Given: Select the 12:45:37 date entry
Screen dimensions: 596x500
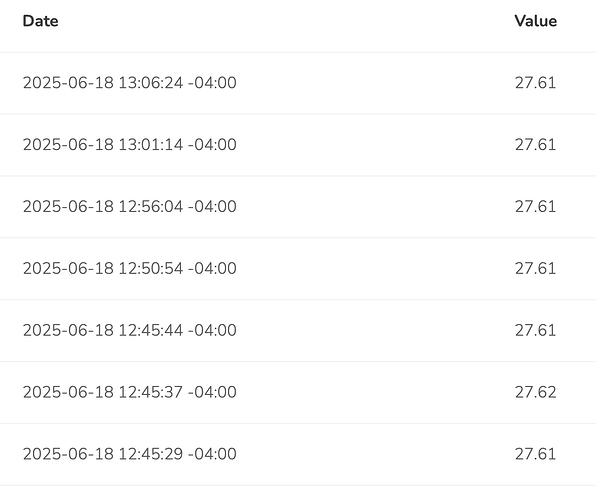Looking at the screenshot, I should [130, 392].
